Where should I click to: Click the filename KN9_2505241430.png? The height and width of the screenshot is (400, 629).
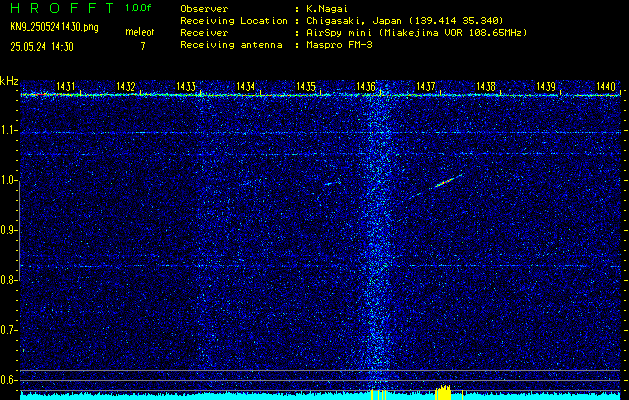55,27
